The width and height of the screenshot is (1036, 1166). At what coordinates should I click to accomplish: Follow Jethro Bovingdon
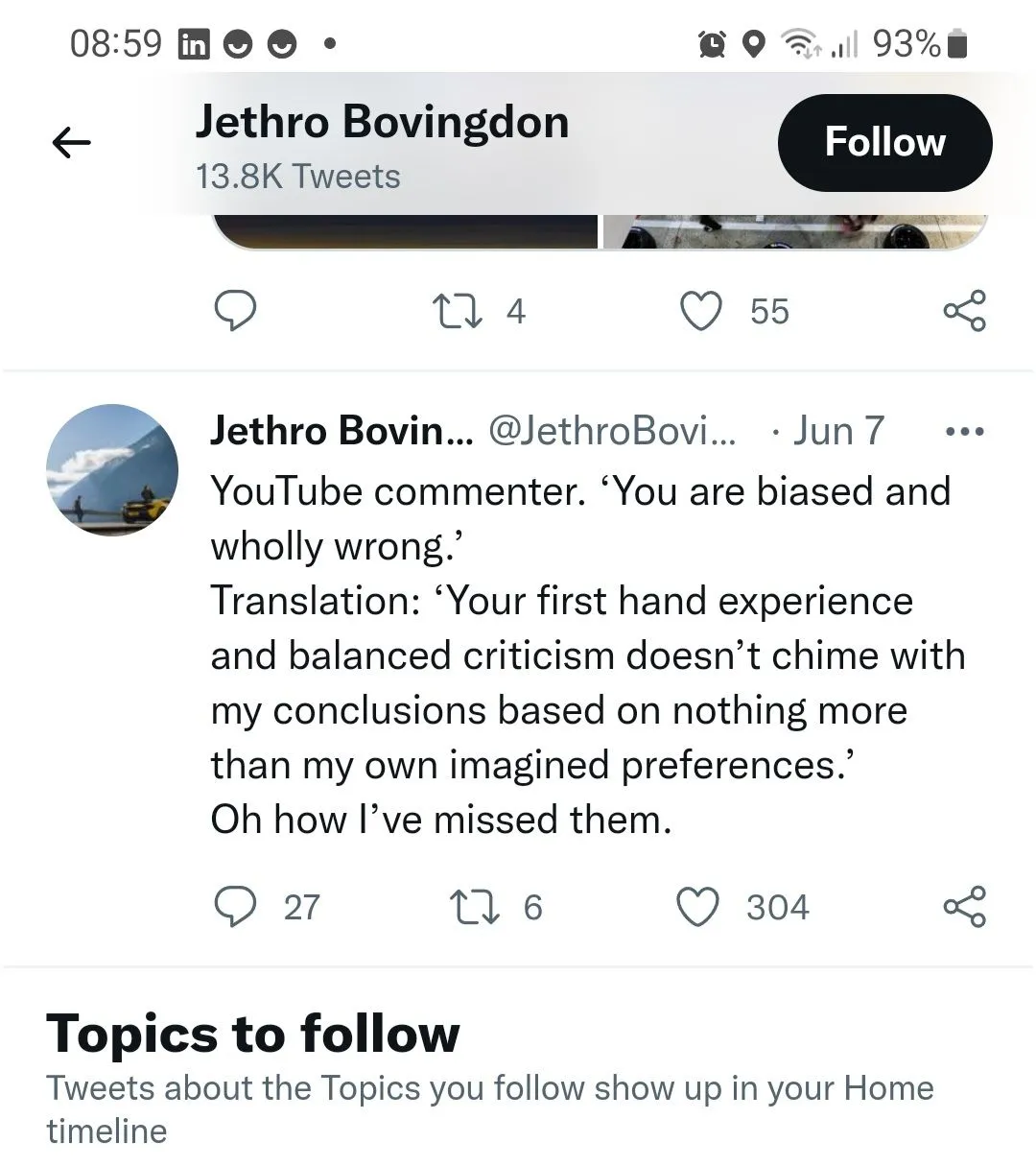point(884,143)
